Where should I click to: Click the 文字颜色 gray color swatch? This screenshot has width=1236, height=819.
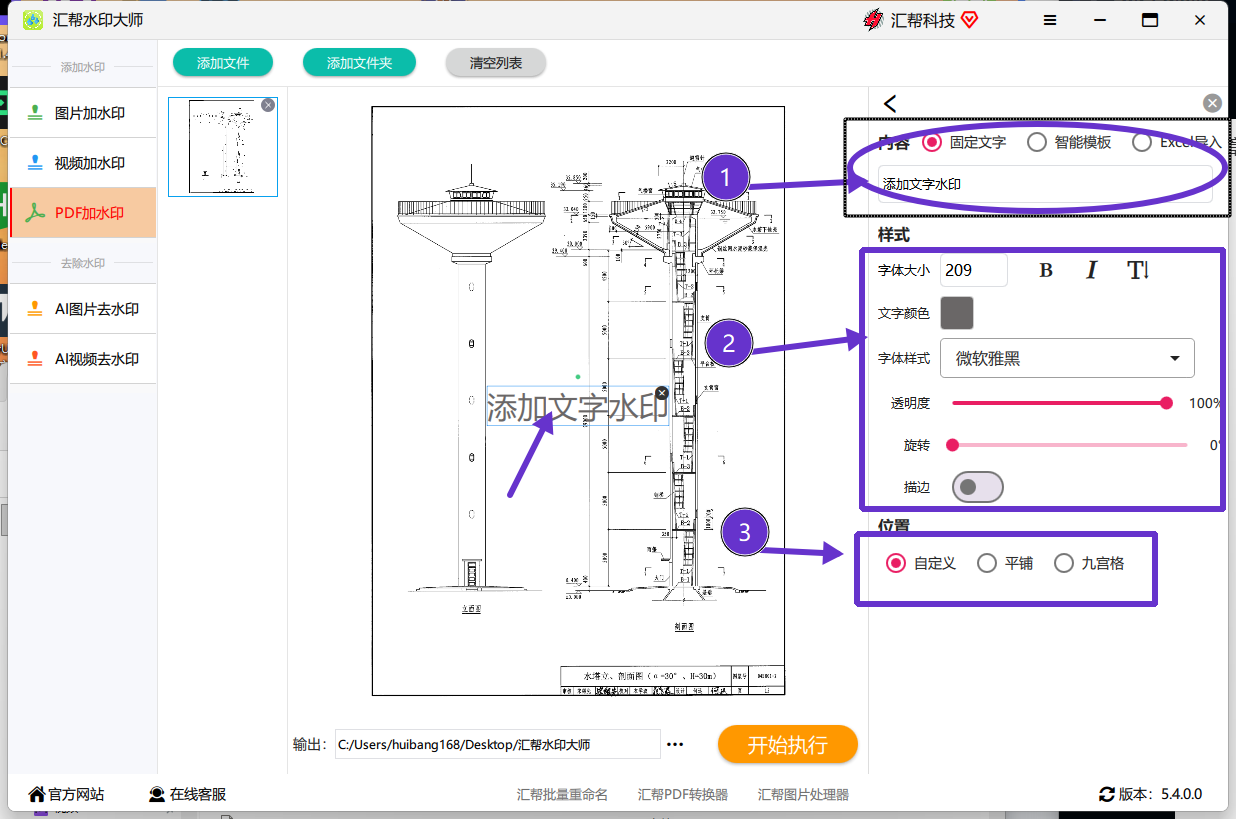957,313
